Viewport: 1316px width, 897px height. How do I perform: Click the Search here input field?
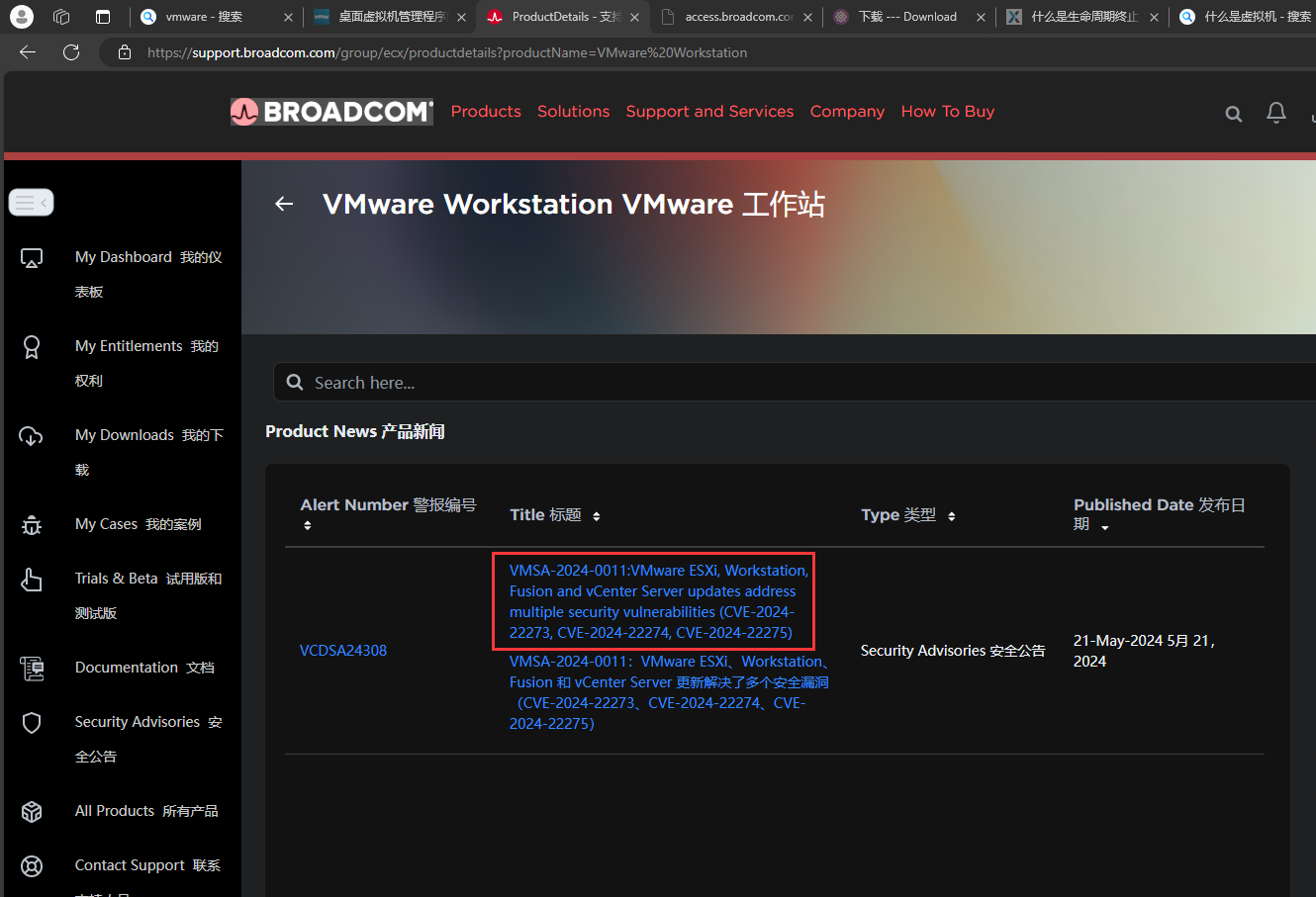click(x=795, y=383)
